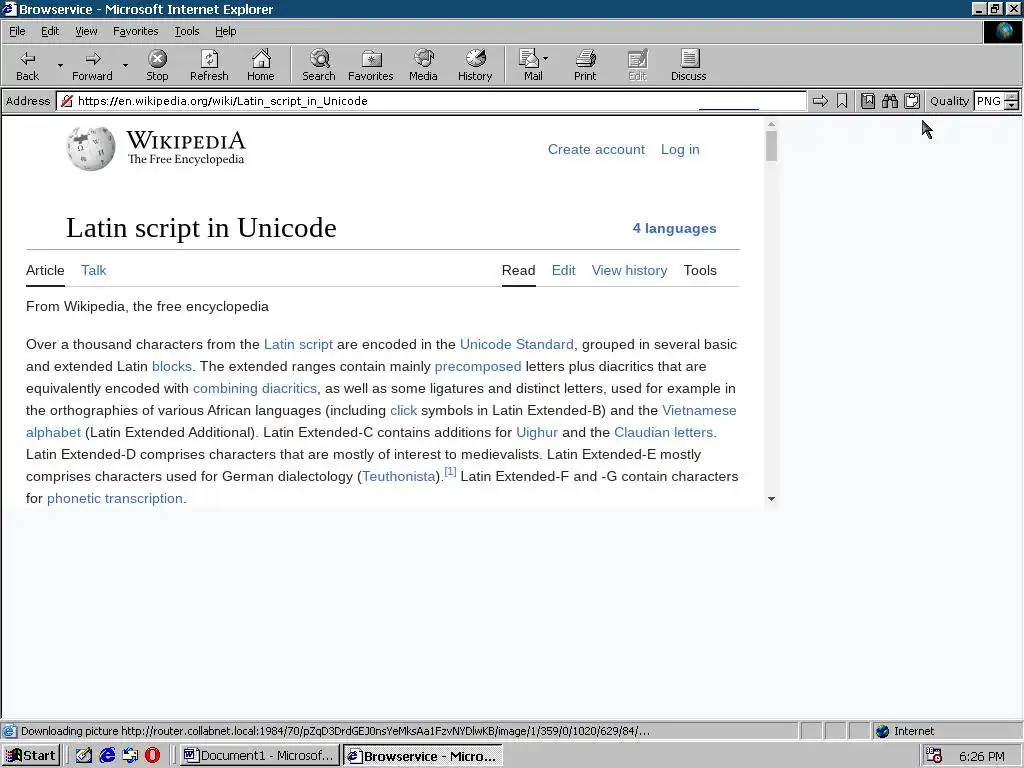This screenshot has width=1024, height=768.
Task: Decrease Quality with the down stepper arrow
Action: pos(1012,105)
